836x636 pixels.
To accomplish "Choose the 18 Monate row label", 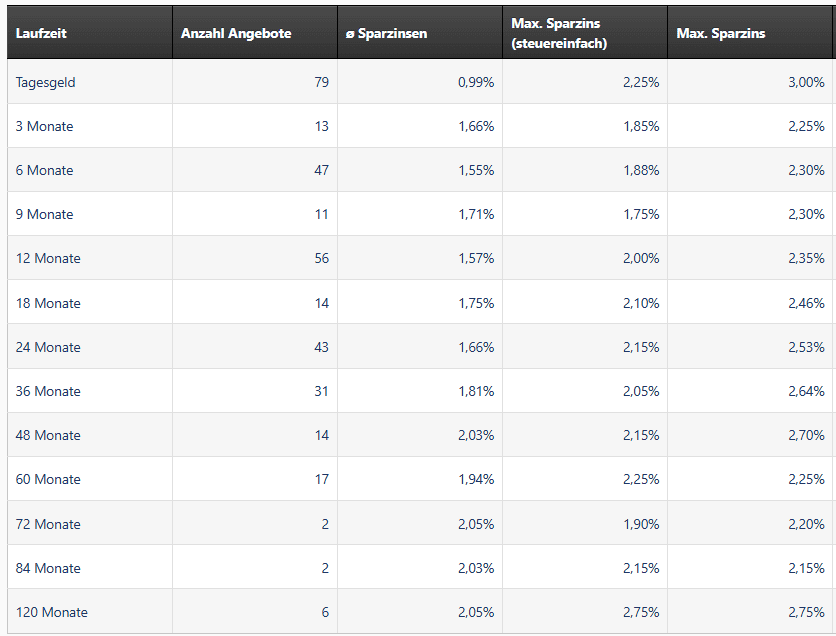I will (48, 303).
